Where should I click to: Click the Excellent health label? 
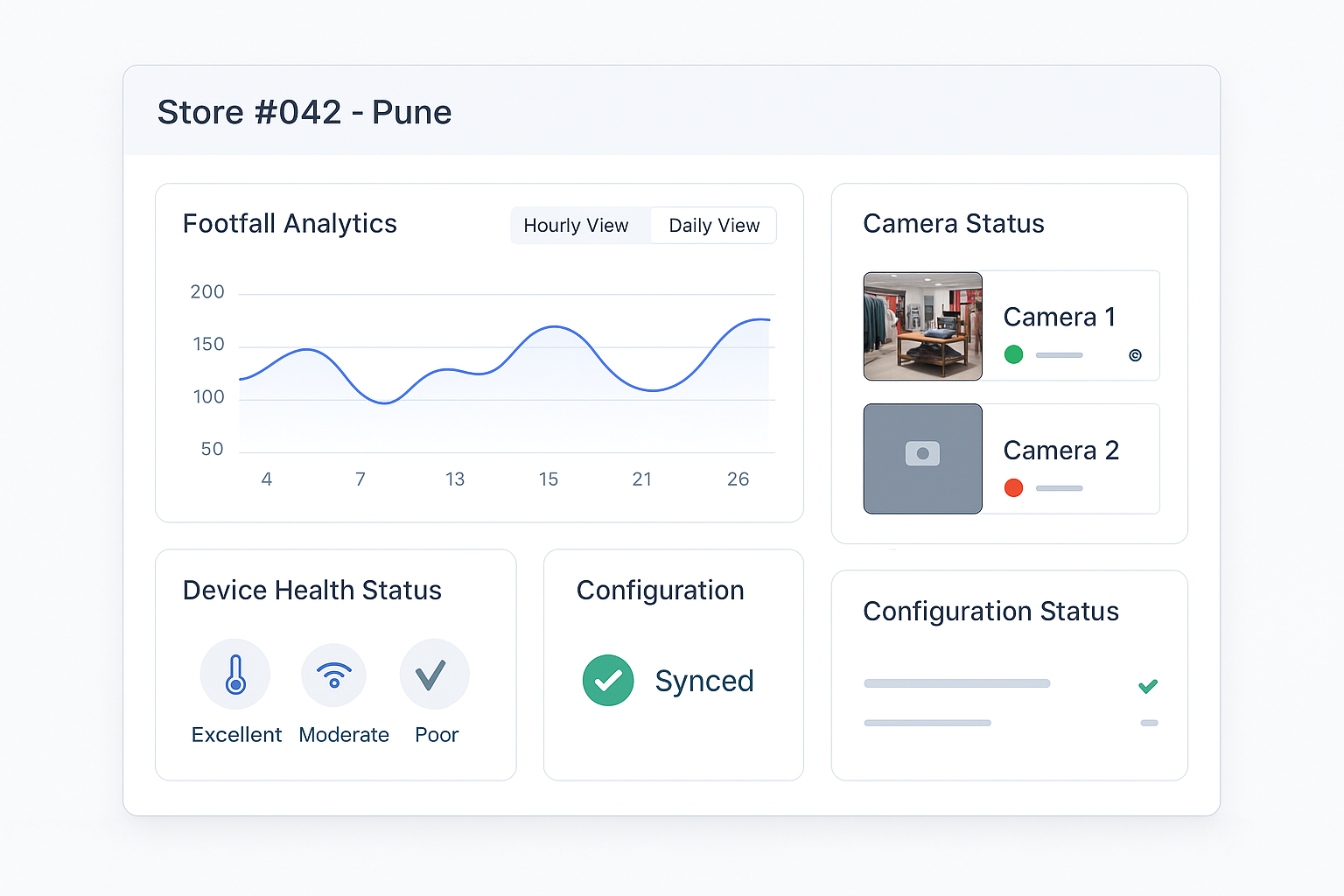pyautogui.click(x=236, y=735)
